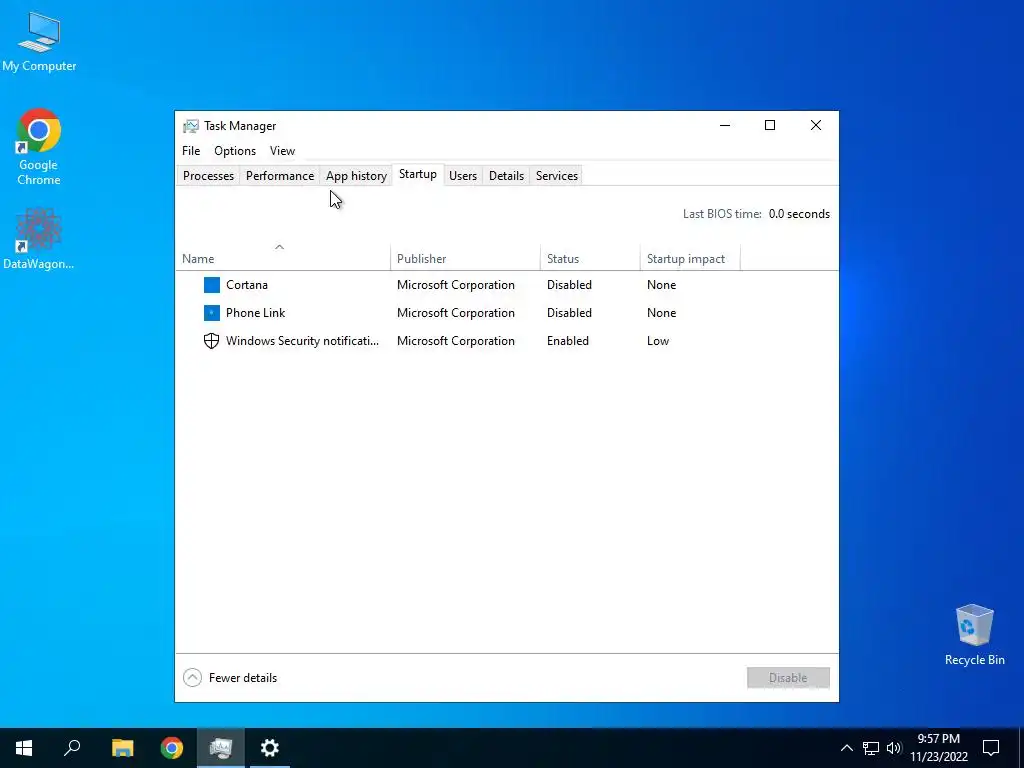Open the View menu
Image resolution: width=1024 pixels, height=768 pixels.
click(x=282, y=151)
